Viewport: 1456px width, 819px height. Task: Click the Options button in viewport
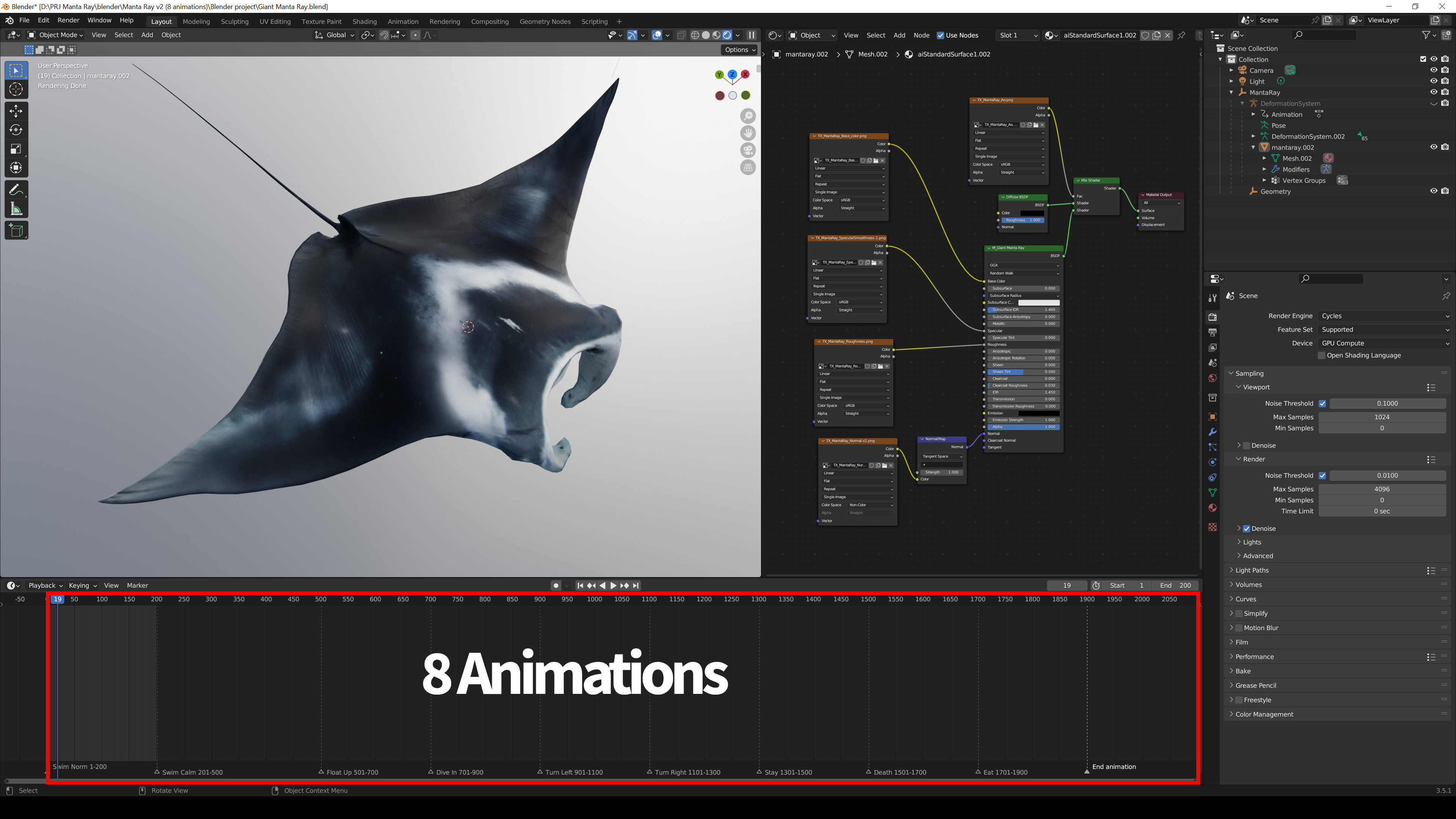[x=739, y=50]
